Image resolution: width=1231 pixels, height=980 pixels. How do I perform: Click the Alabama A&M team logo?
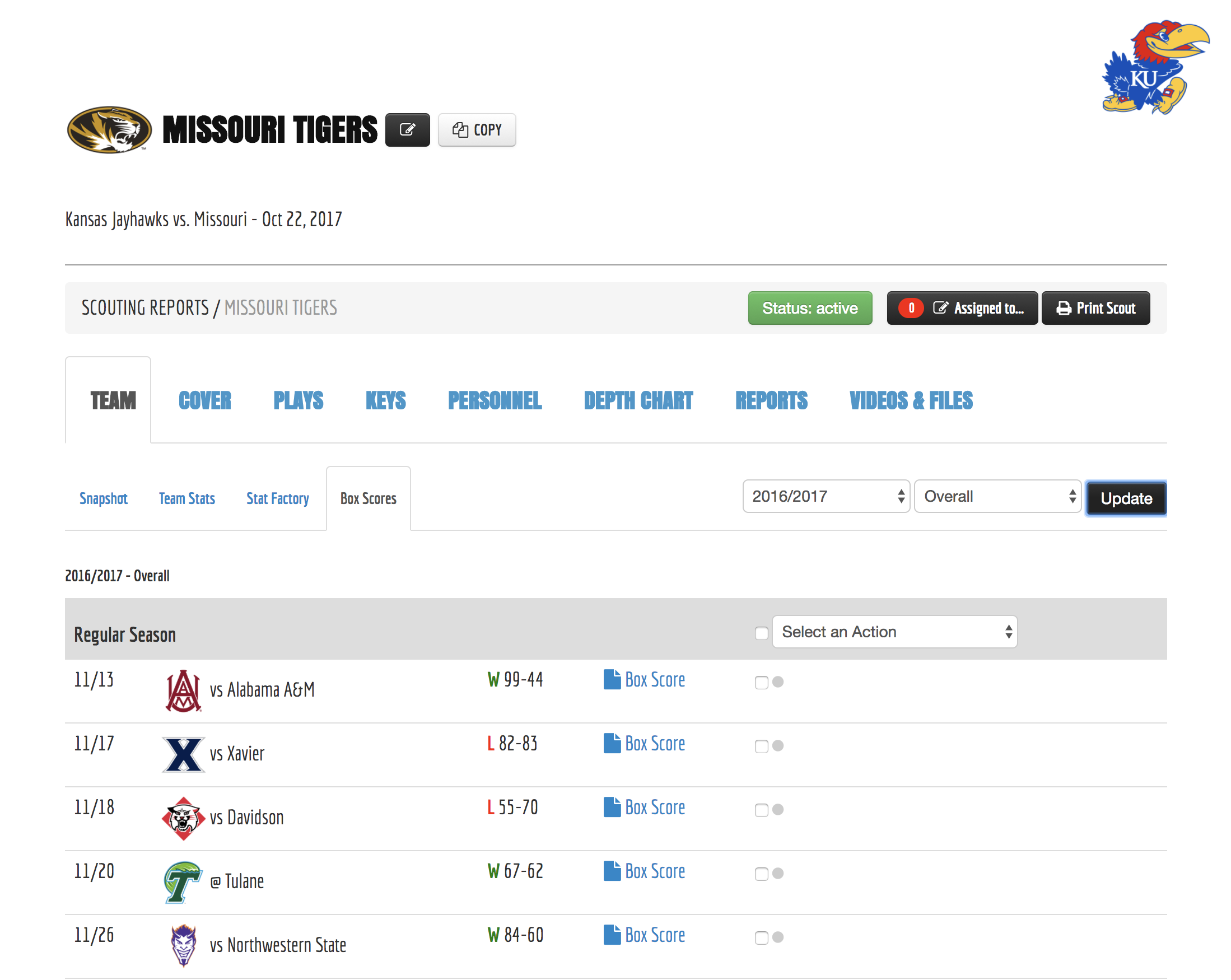[x=183, y=690]
